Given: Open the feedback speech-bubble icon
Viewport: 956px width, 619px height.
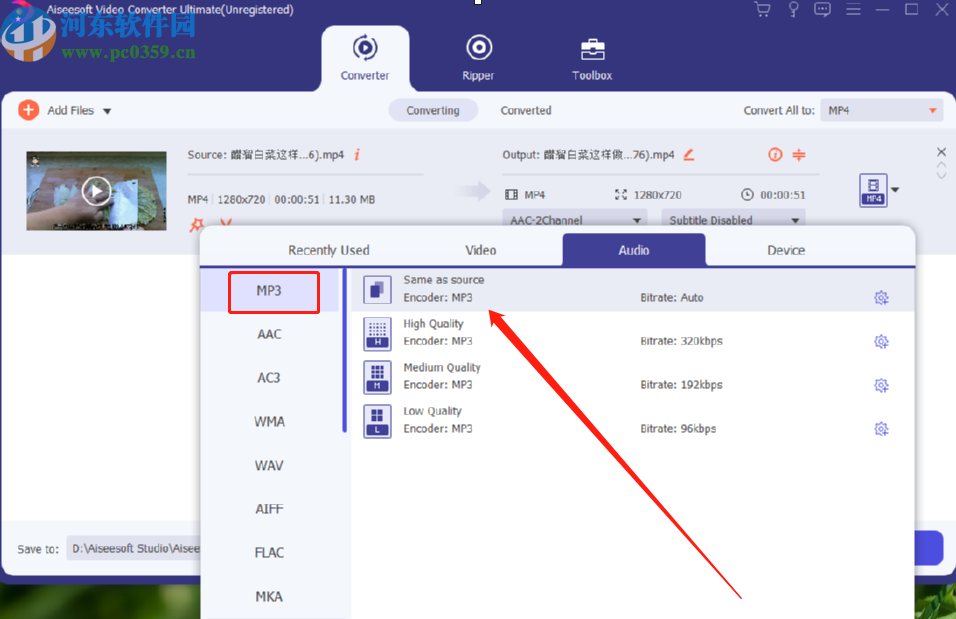Looking at the screenshot, I should [822, 9].
